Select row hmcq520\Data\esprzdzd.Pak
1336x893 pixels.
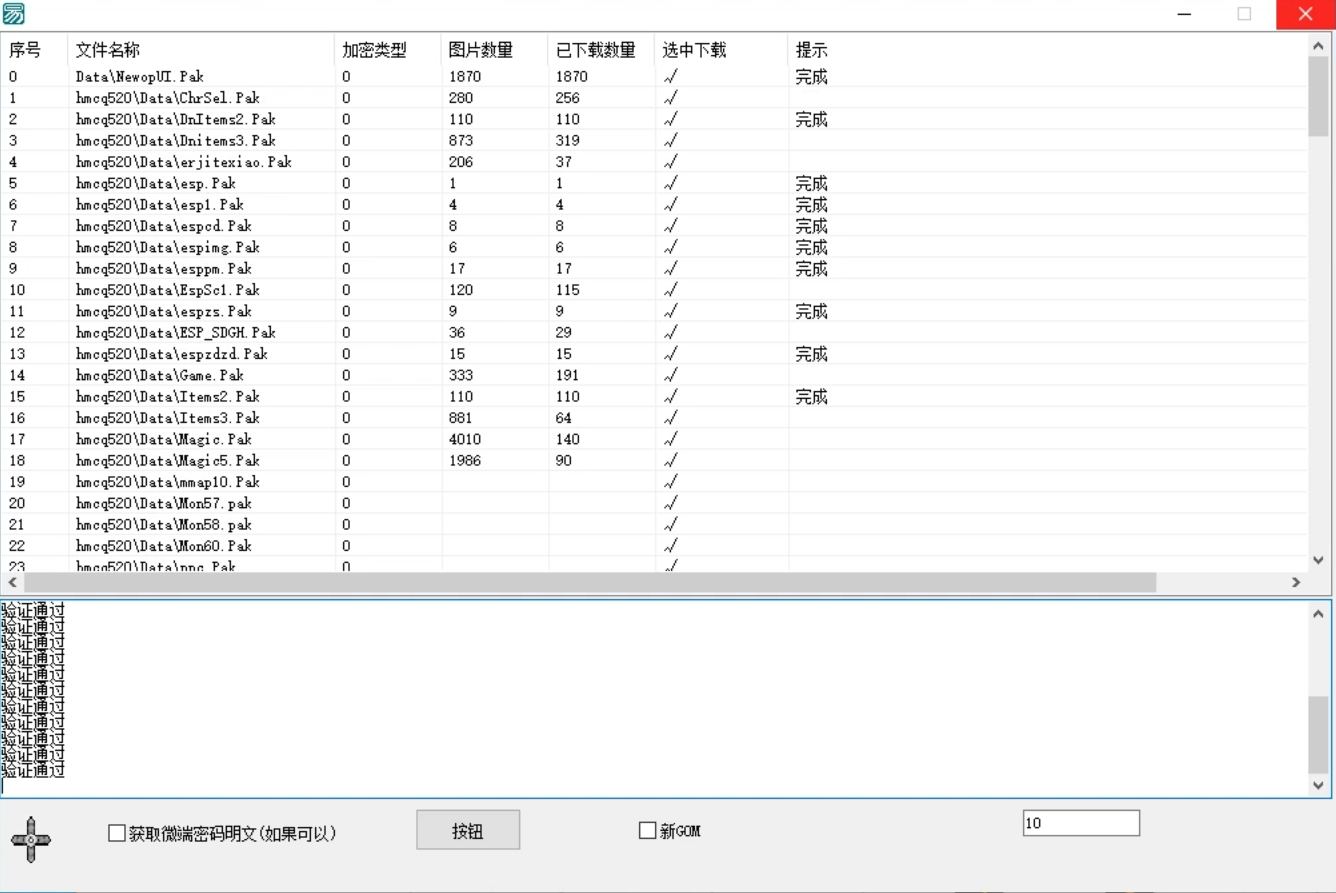point(654,354)
